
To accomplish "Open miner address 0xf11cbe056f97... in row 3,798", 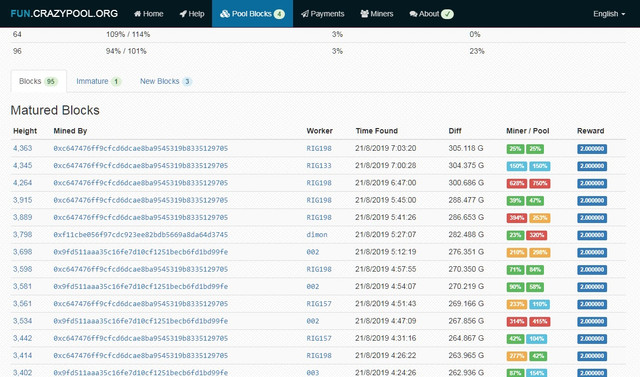I will click(x=141, y=235).
